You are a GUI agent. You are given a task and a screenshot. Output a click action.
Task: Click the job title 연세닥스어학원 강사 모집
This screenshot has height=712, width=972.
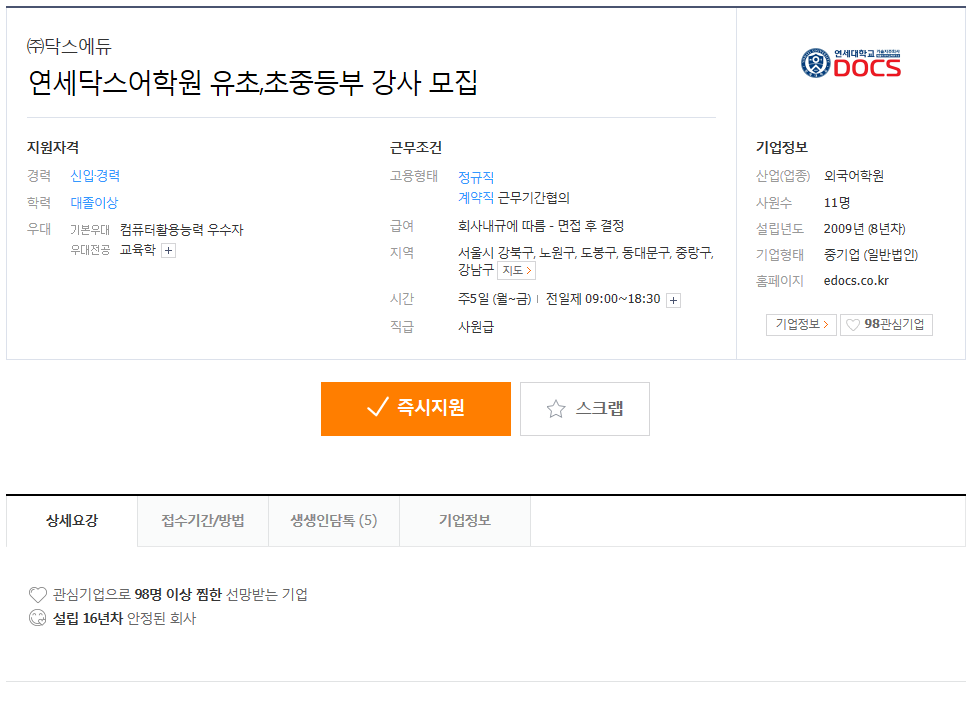point(253,82)
